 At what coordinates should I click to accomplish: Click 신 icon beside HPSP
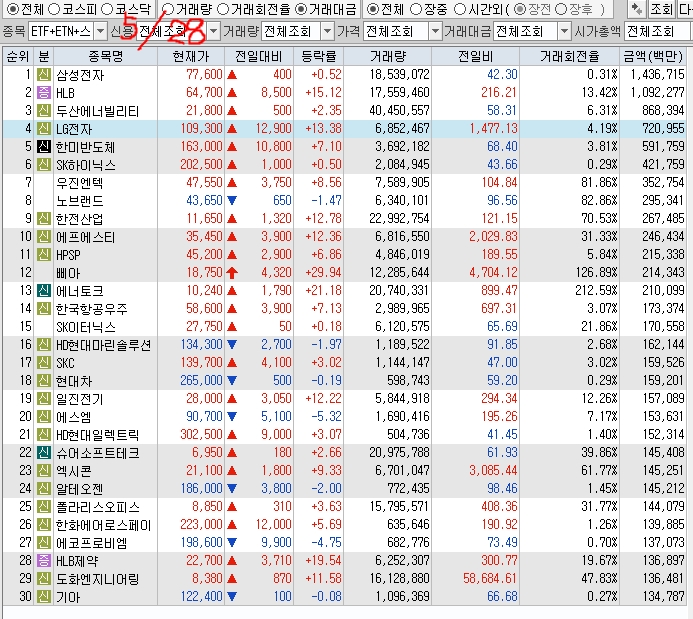pyautogui.click(x=44, y=255)
